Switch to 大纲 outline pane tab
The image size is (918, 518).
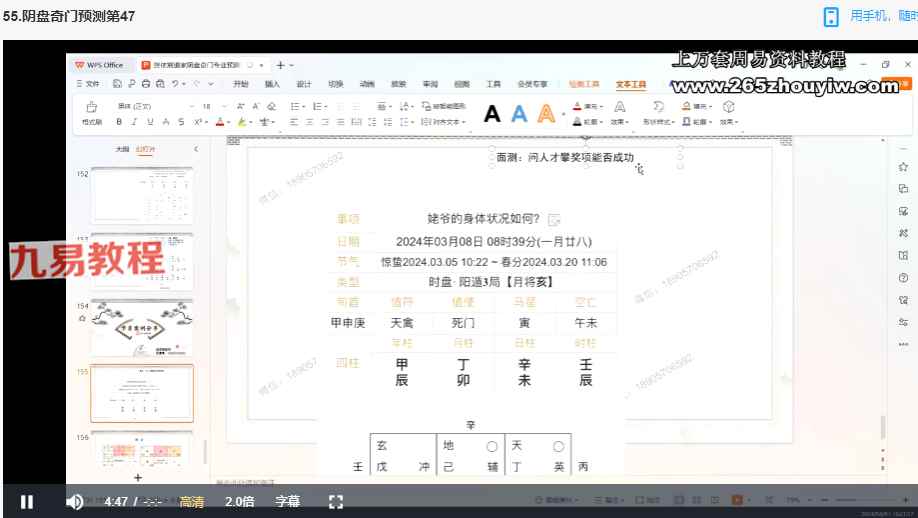pyautogui.click(x=122, y=149)
